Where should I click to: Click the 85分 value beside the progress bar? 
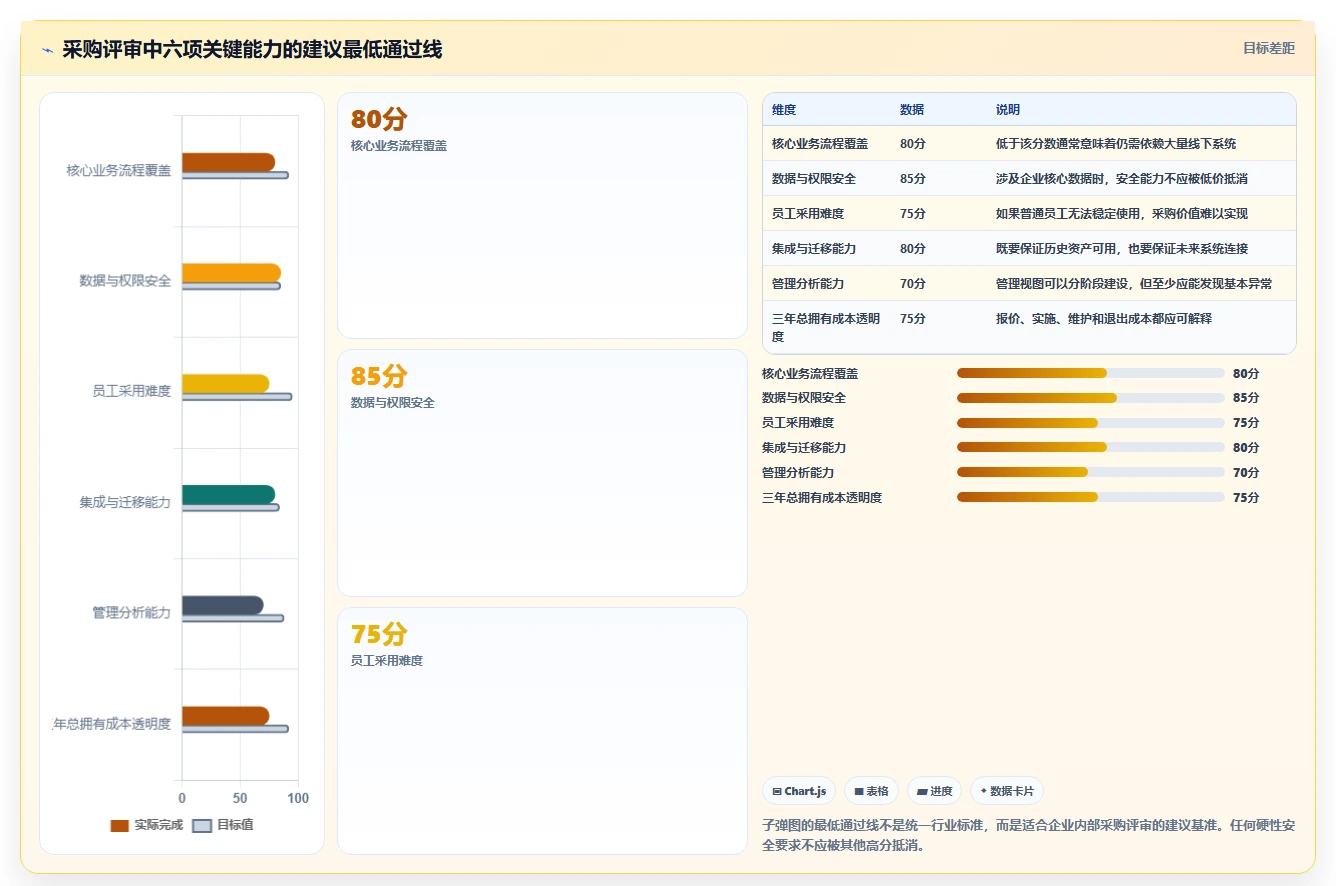[x=1246, y=398]
